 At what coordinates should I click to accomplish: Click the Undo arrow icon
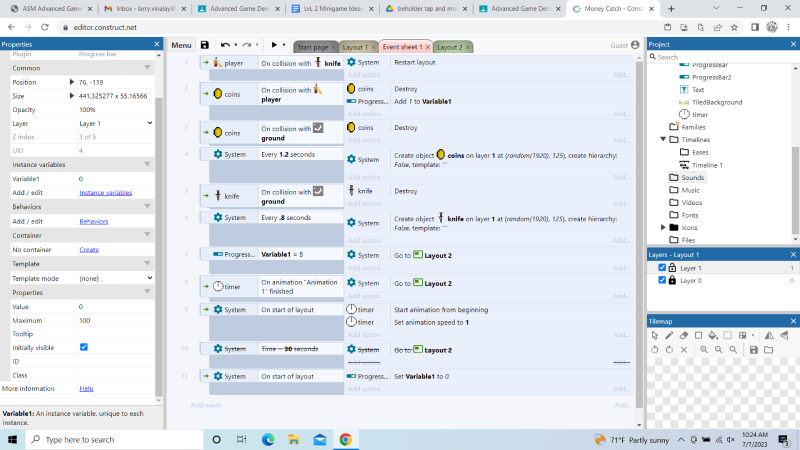[x=226, y=45]
